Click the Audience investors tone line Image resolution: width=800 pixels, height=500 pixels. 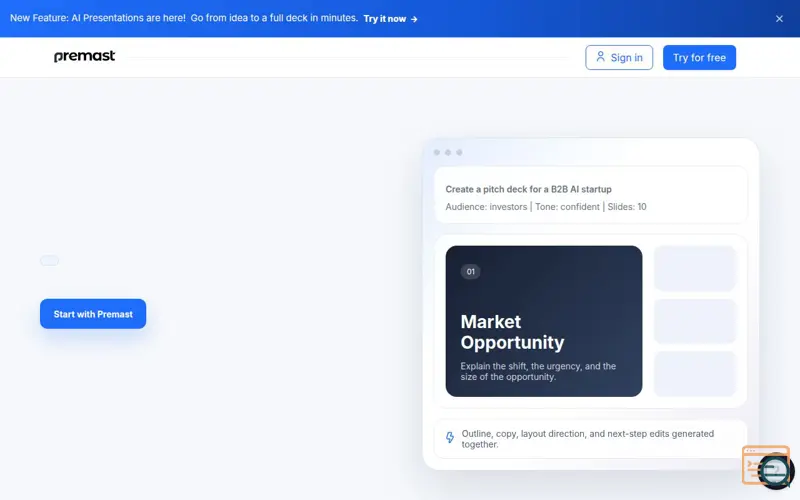(545, 207)
